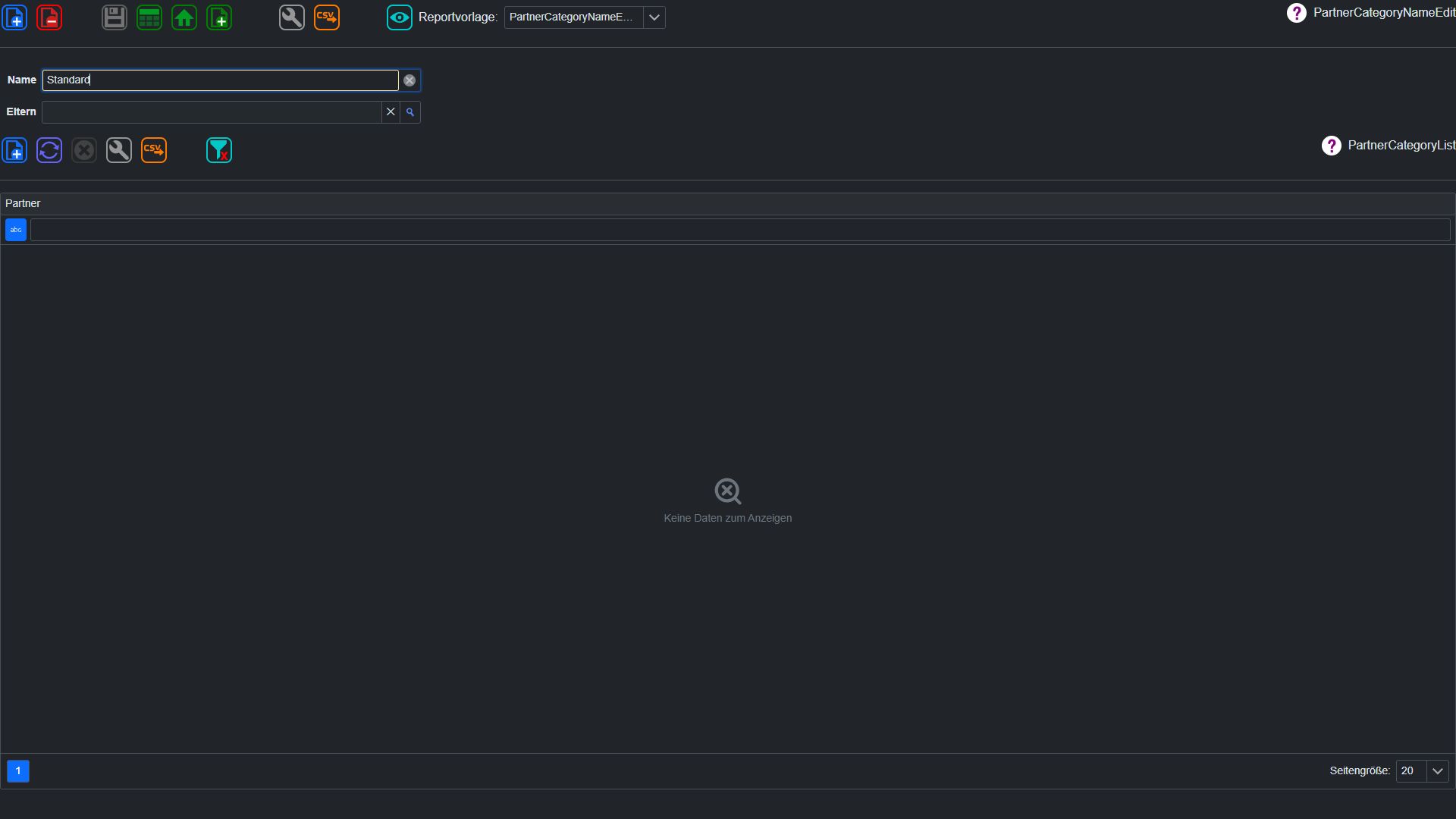Clear the Name field with round X
The image size is (1456, 819).
[409, 80]
